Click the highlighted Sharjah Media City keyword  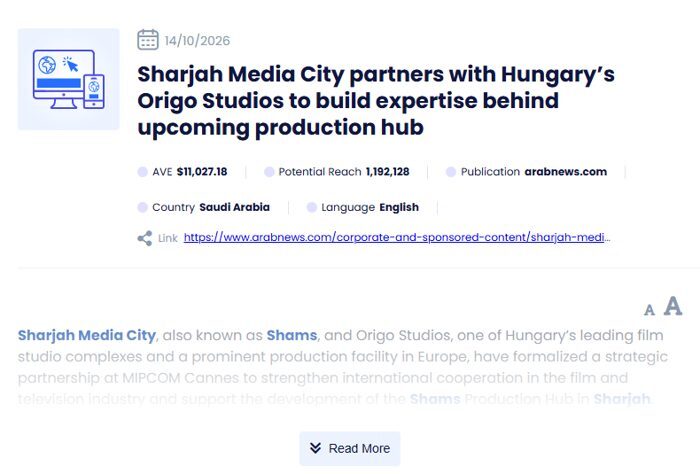[87, 335]
